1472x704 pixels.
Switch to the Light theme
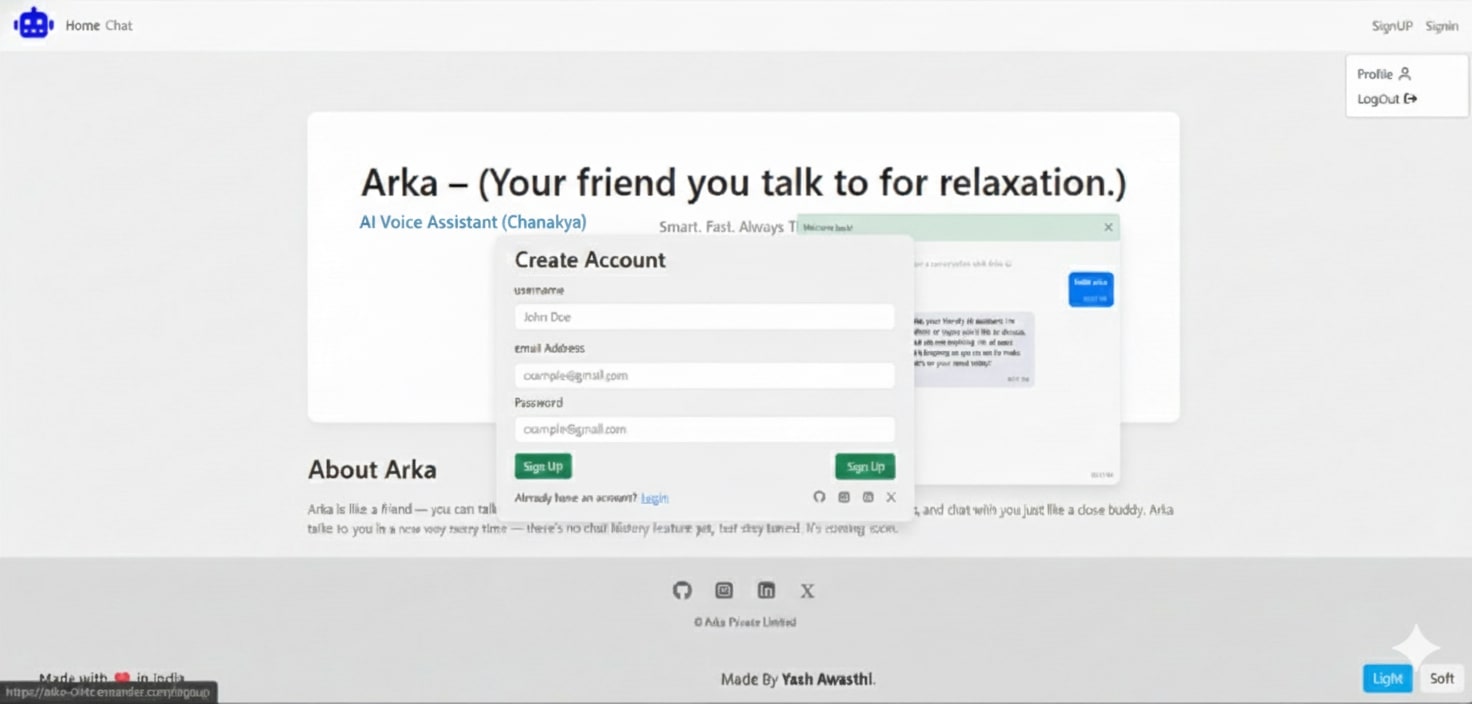point(1387,678)
